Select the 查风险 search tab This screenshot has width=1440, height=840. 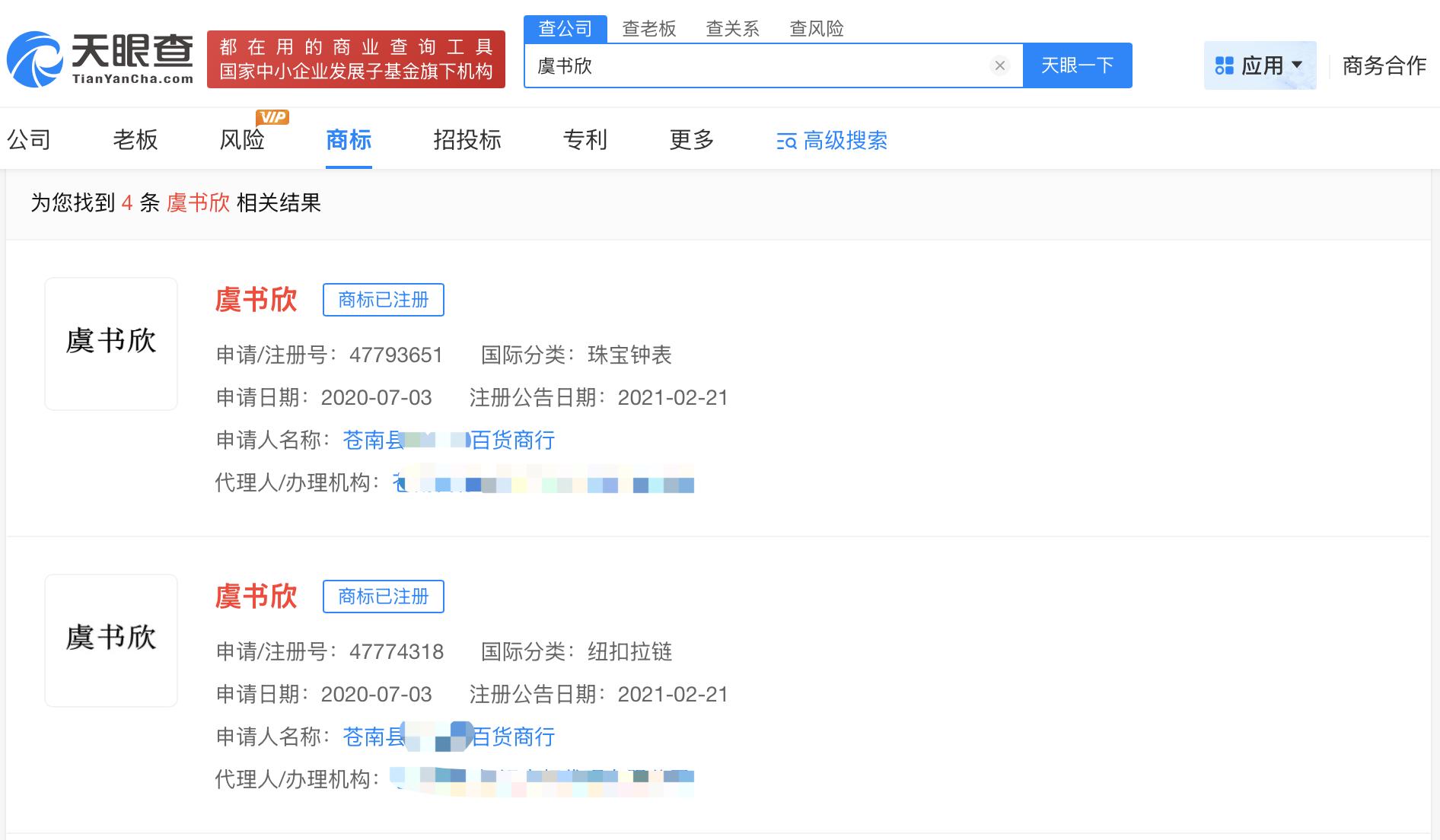coord(816,29)
